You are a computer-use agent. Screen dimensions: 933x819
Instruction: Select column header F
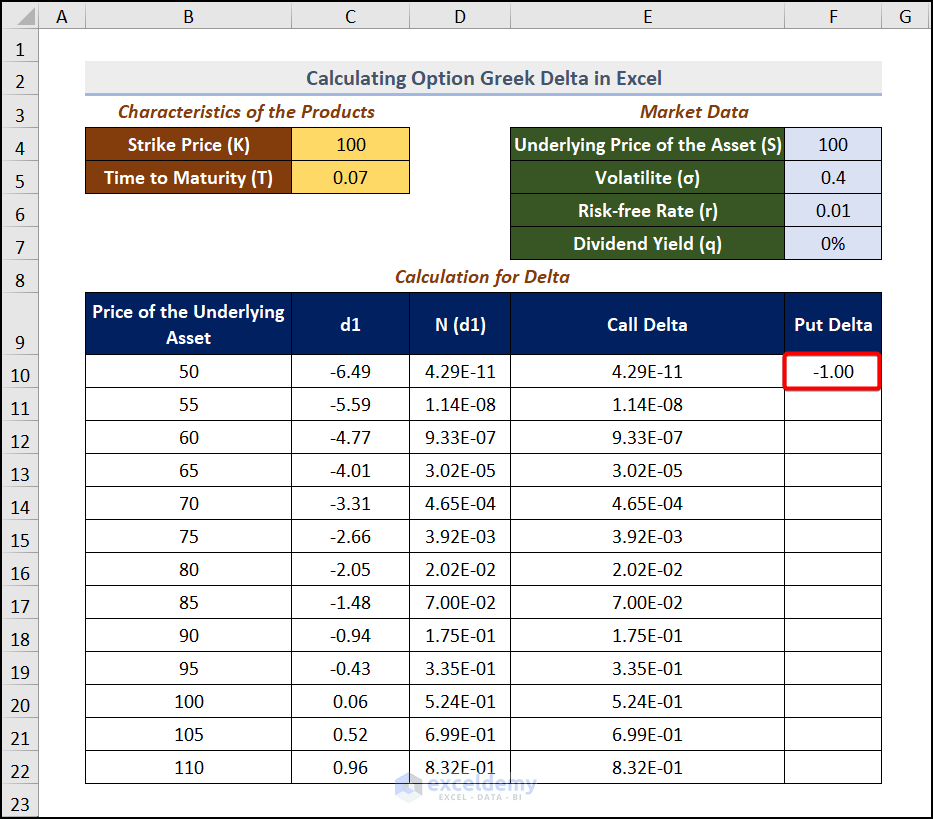833,16
